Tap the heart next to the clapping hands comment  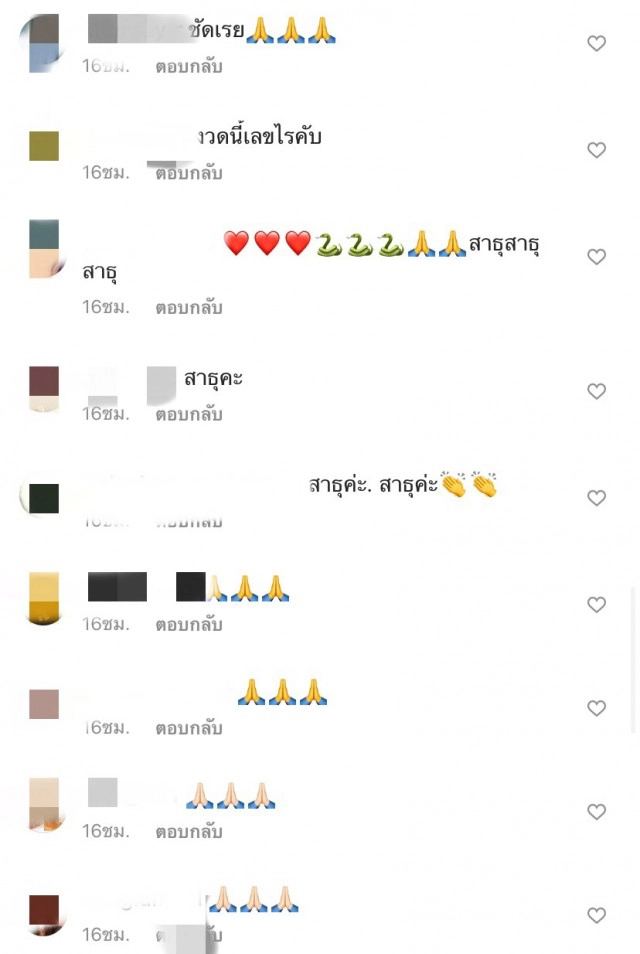point(596,498)
